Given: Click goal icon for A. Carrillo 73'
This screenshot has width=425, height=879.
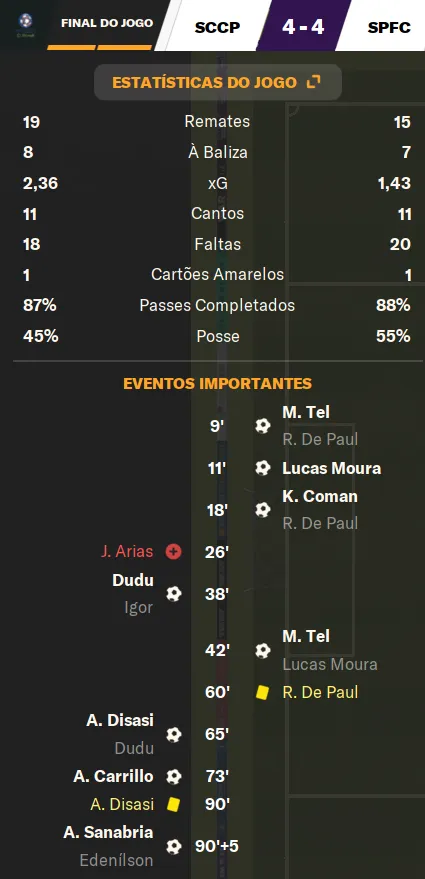Looking at the screenshot, I should click(174, 776).
